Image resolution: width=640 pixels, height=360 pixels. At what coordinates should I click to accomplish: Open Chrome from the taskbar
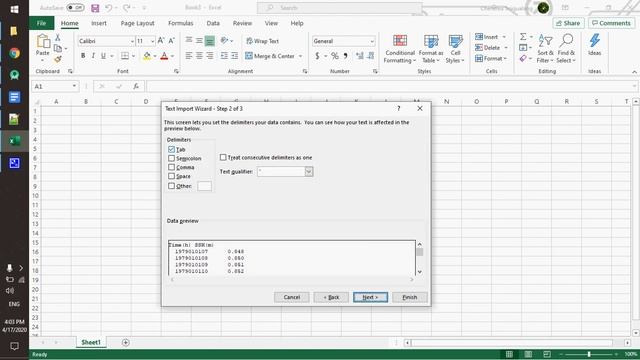pos(14,53)
